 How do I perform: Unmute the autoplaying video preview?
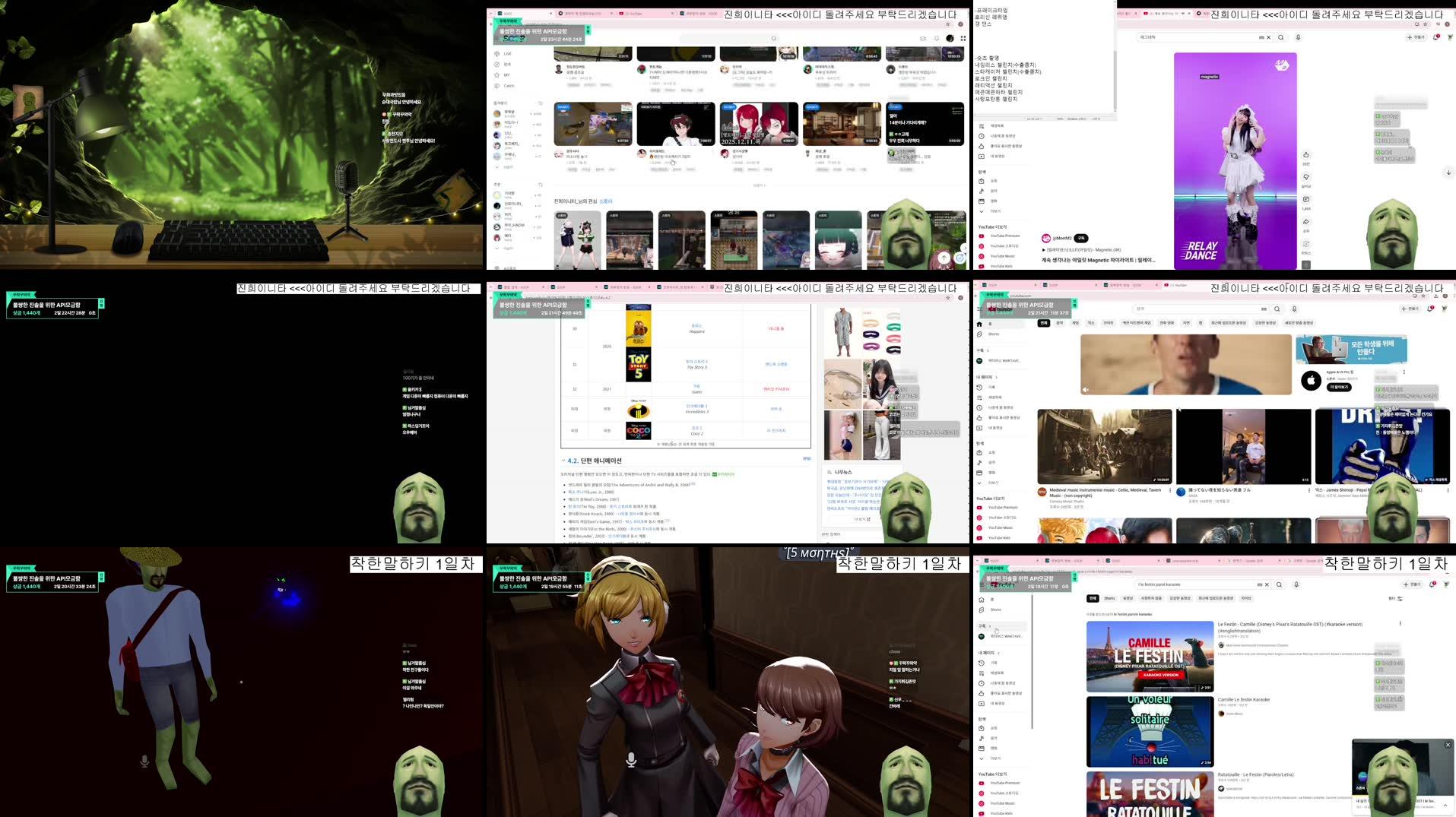pos(1085,389)
